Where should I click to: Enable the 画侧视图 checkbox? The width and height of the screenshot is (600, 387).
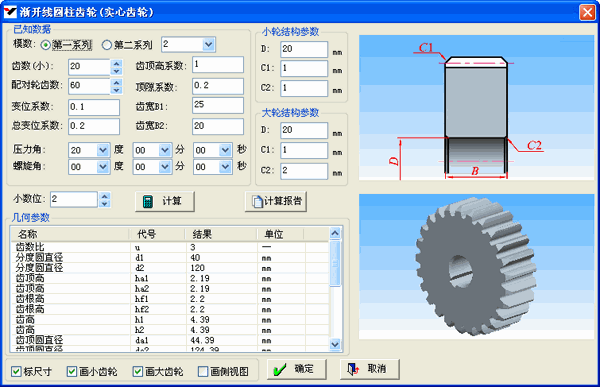coord(203,371)
